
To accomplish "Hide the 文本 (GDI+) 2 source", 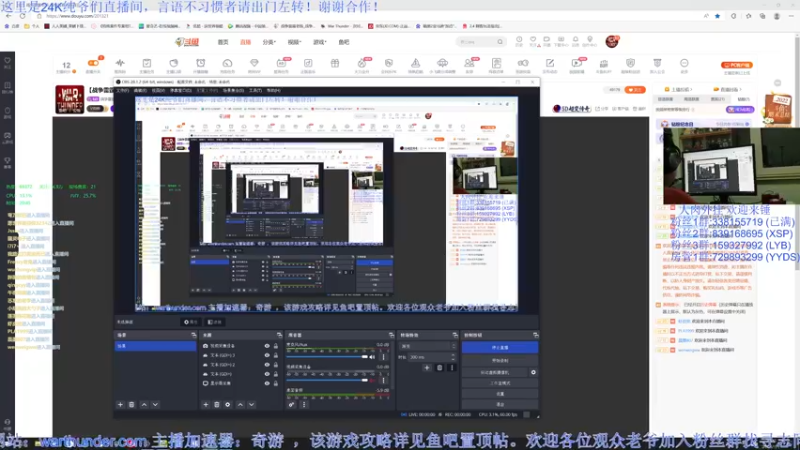I will pos(267,365).
